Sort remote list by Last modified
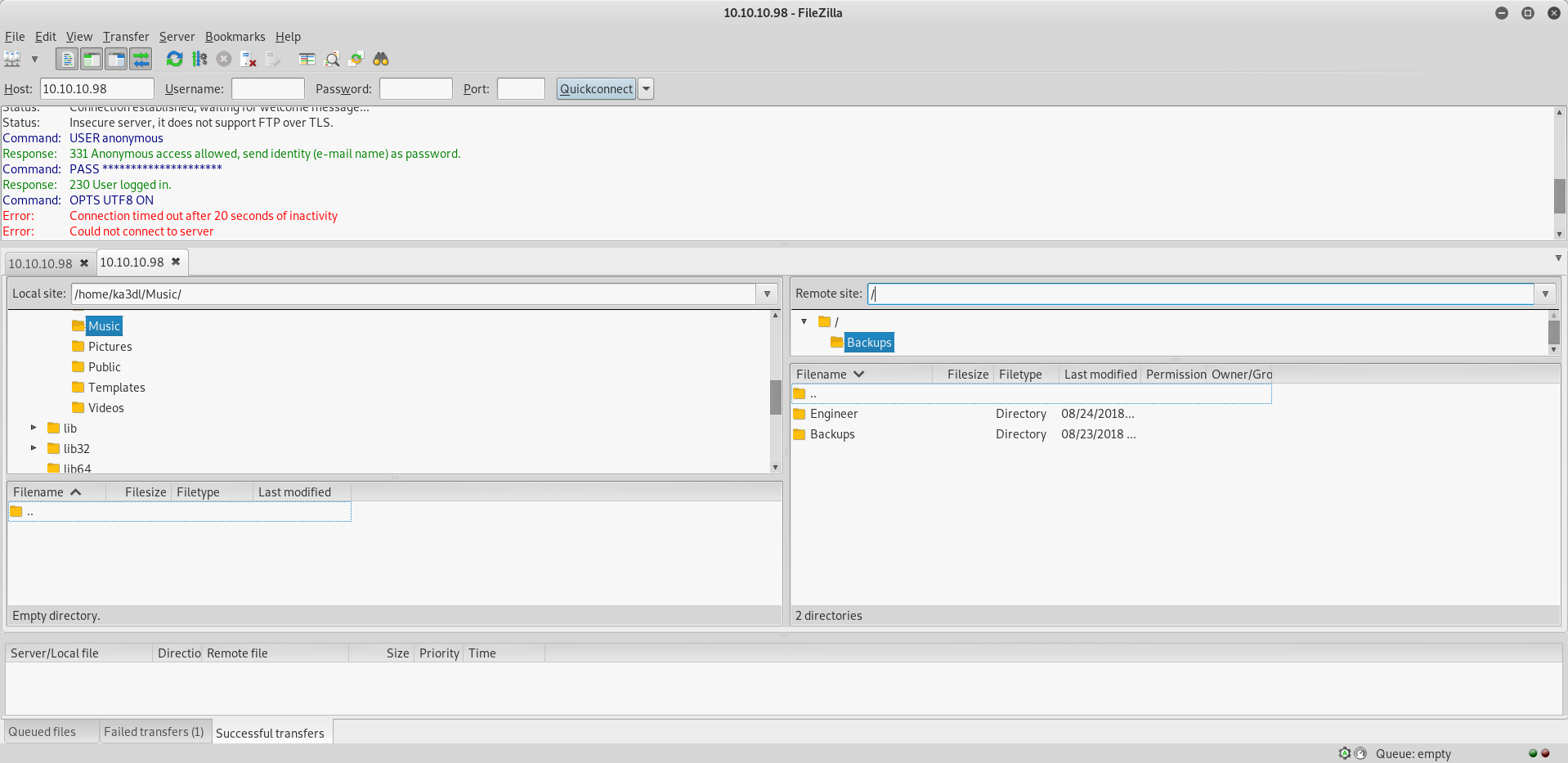This screenshot has width=1568, height=763. 1100,375
